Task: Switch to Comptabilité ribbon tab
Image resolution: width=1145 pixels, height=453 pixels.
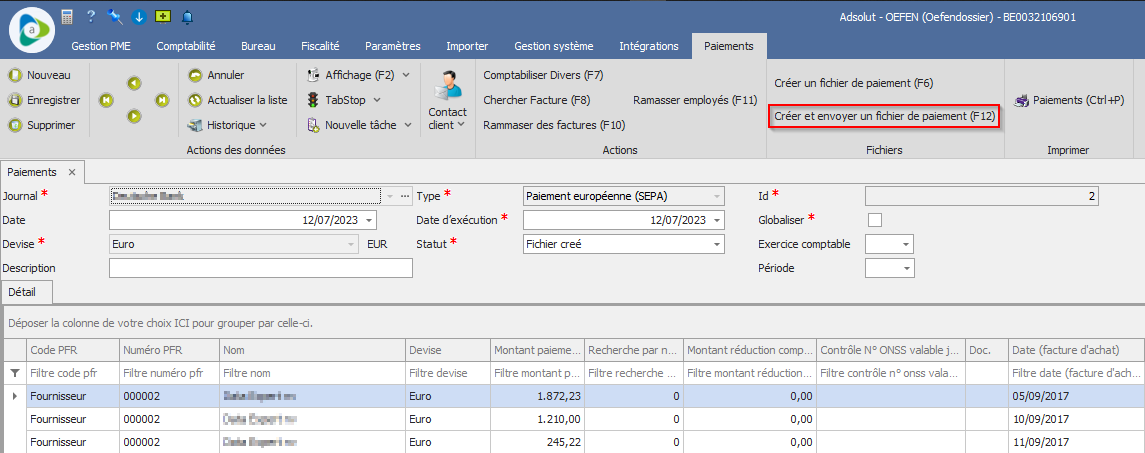Action: click(185, 46)
